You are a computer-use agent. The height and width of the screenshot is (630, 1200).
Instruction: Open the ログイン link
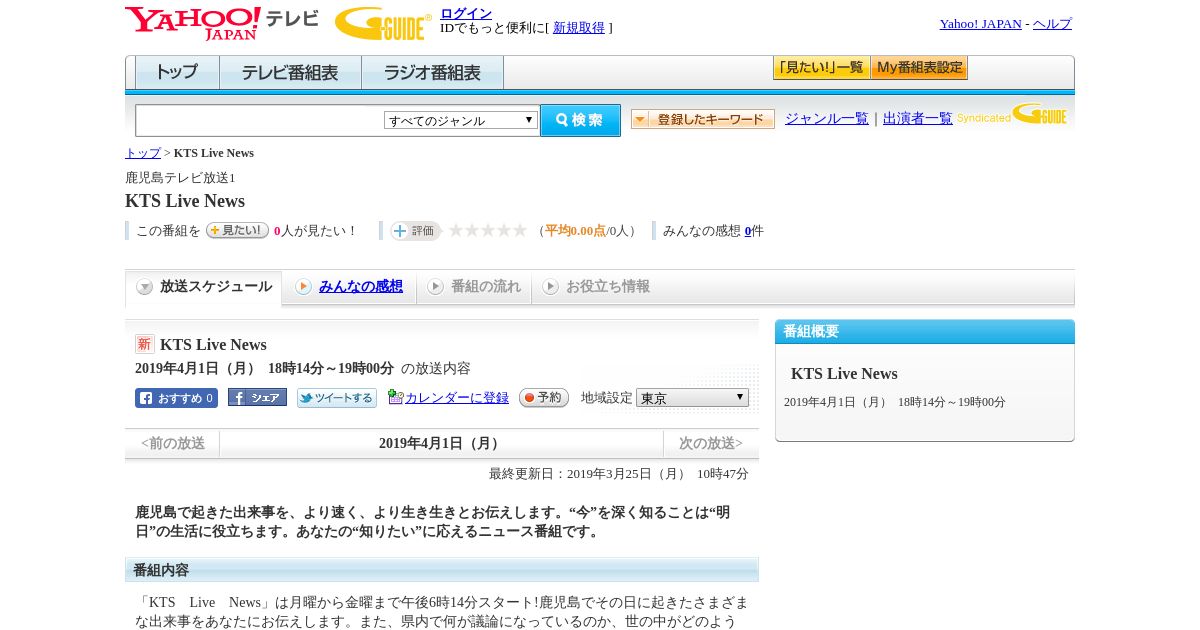pos(466,13)
